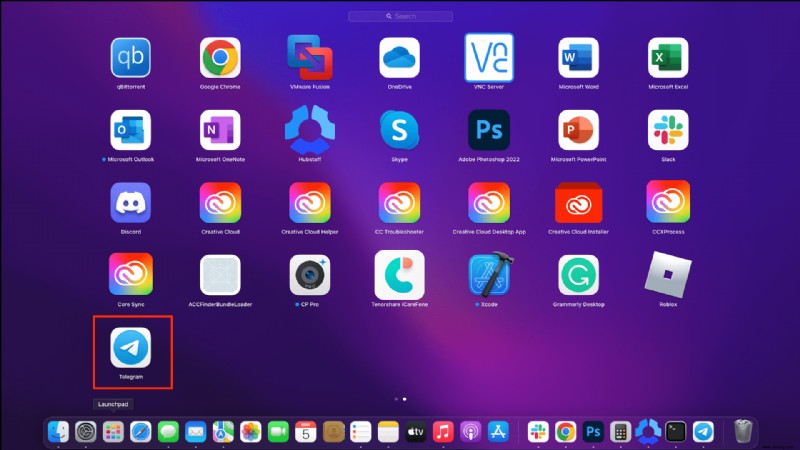Launch Telegram from the Launchpad grid
This screenshot has height=450, width=800.
point(131,347)
